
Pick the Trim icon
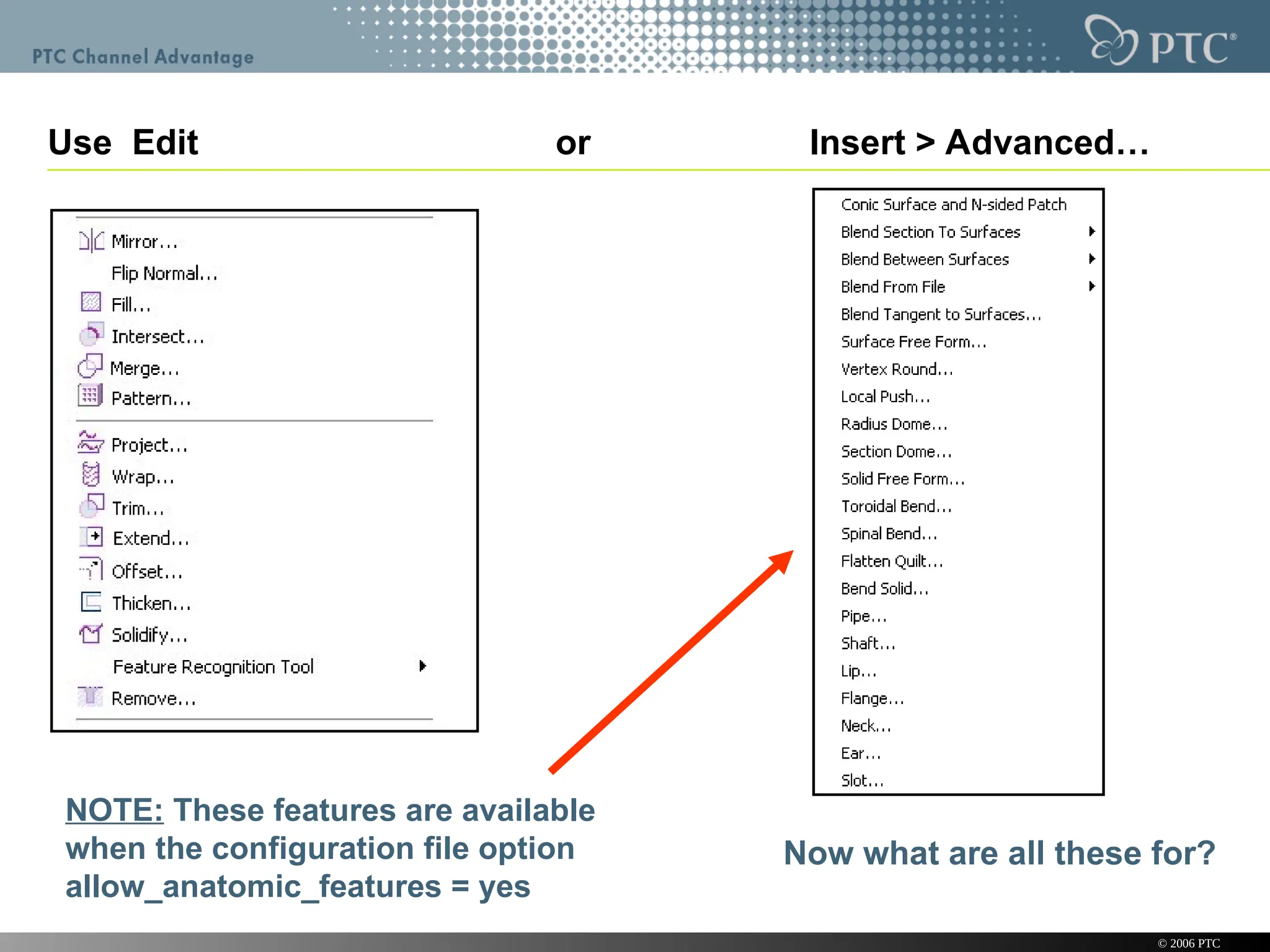91,506
